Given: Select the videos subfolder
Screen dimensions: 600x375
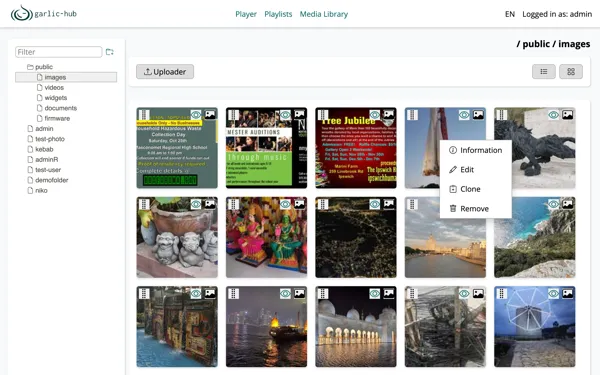Looking at the screenshot, I should tap(50, 88).
